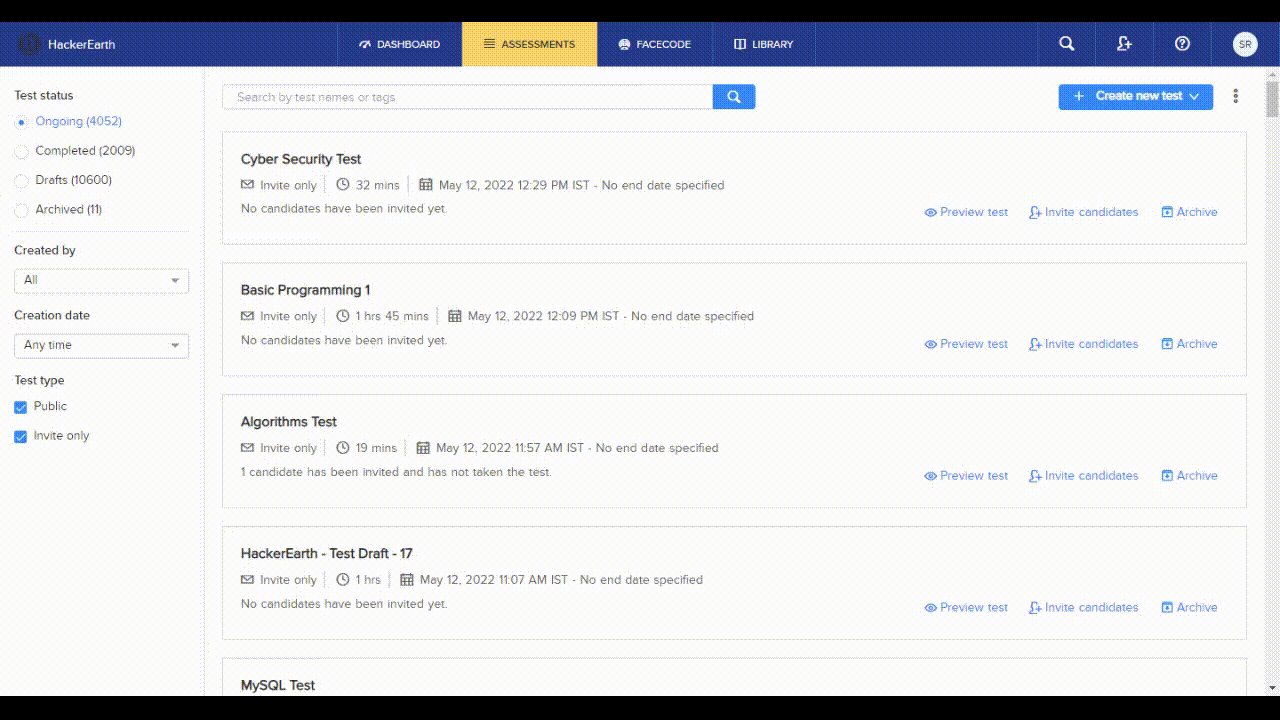Image resolution: width=1280 pixels, height=720 pixels.
Task: Uncheck the Public test type checkbox
Action: [21, 406]
